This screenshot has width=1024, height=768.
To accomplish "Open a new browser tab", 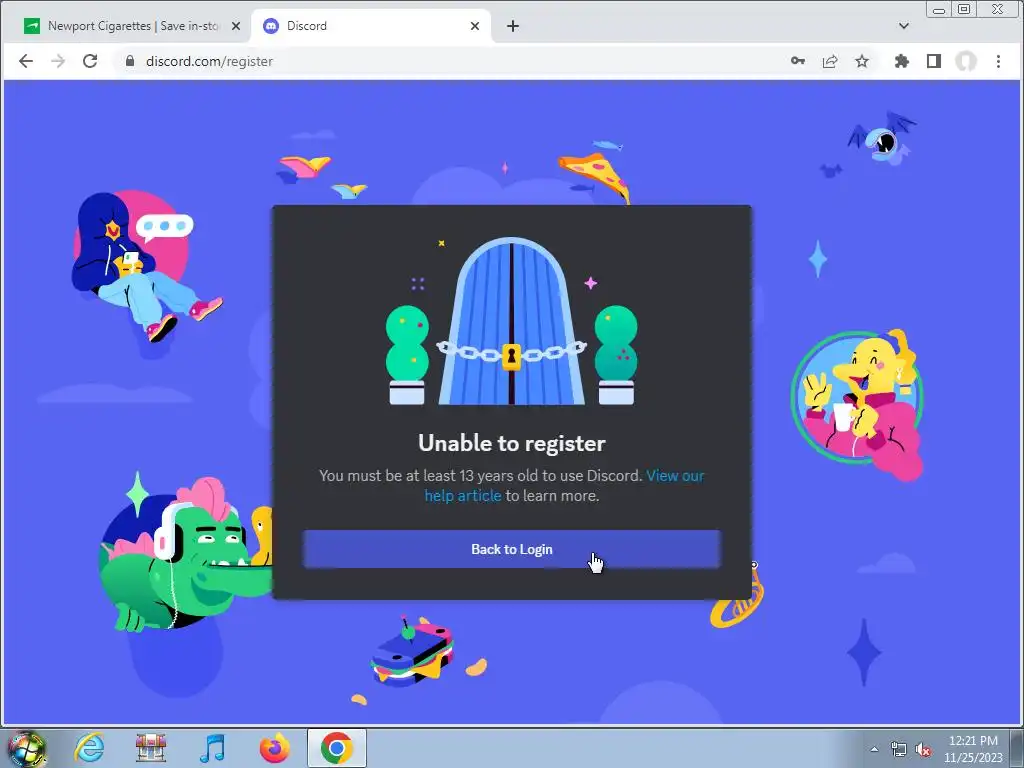I will [513, 26].
